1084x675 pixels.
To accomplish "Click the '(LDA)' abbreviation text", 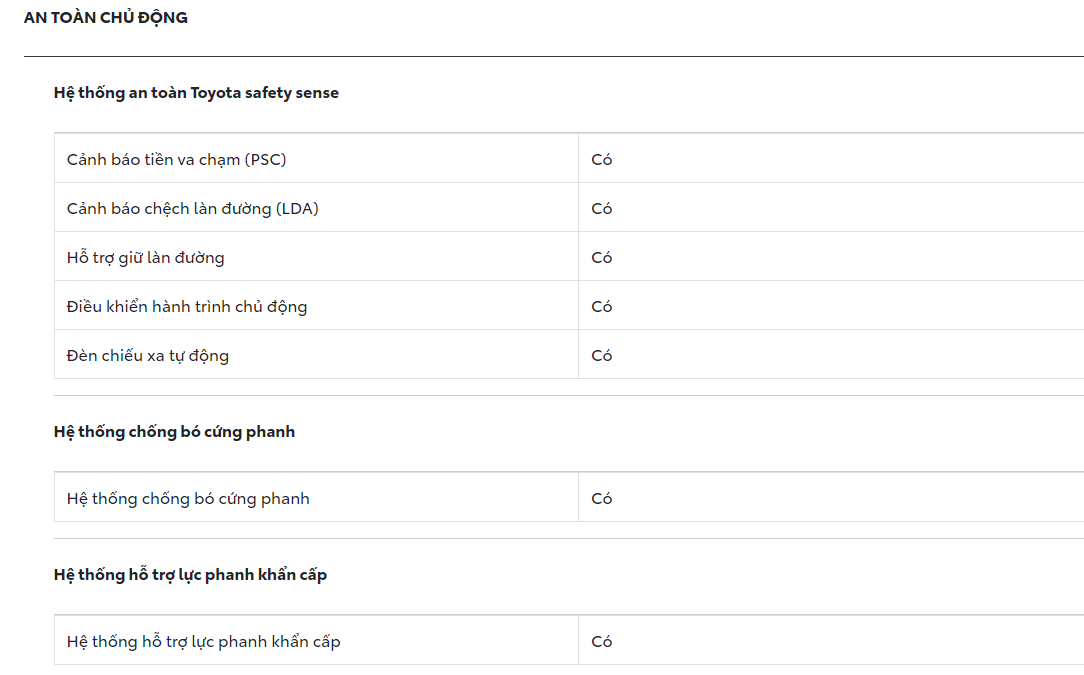I will [x=297, y=208].
